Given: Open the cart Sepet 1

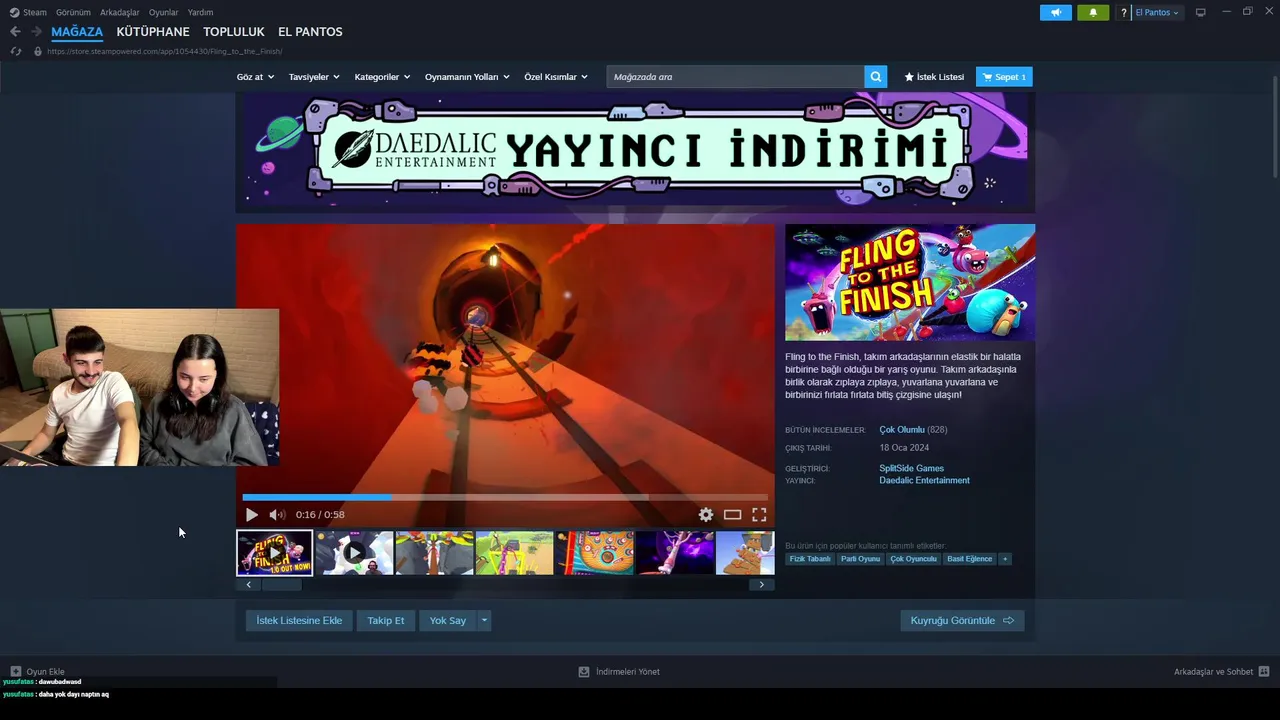Looking at the screenshot, I should coord(1004,77).
